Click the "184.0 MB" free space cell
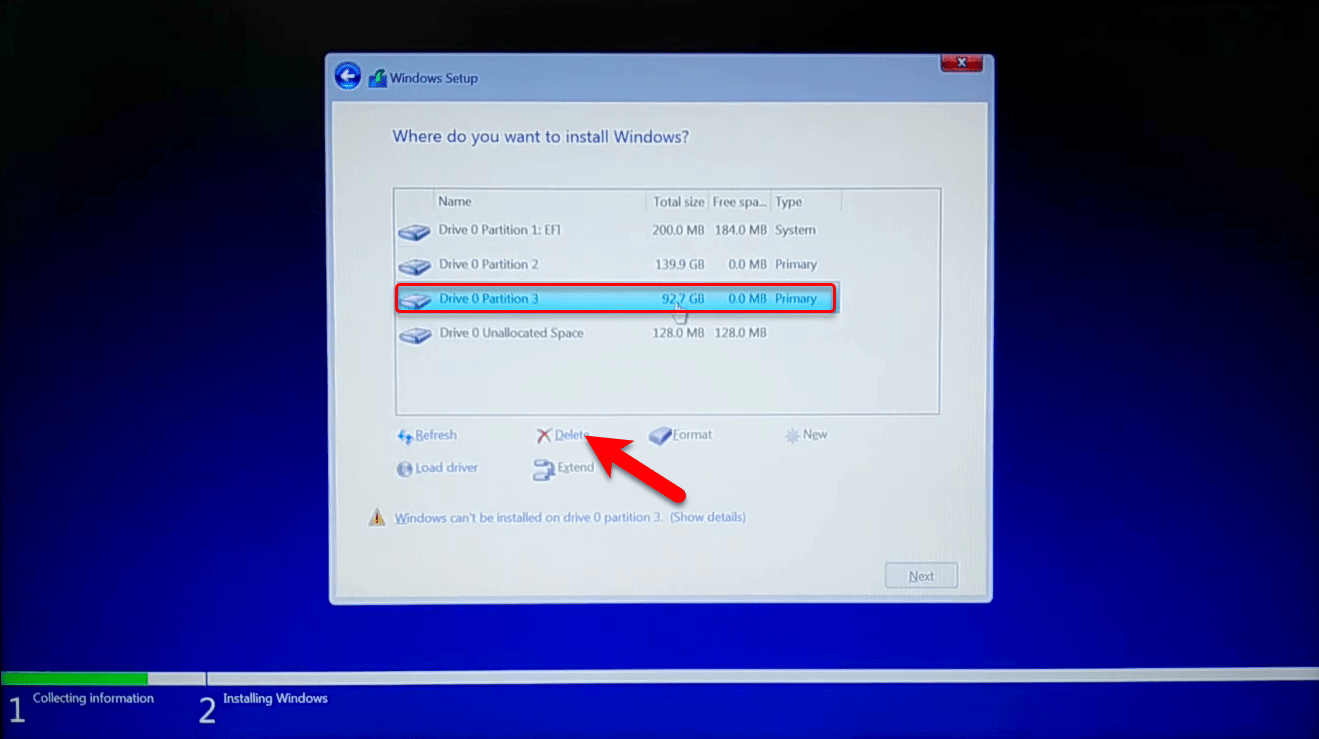 (x=740, y=230)
